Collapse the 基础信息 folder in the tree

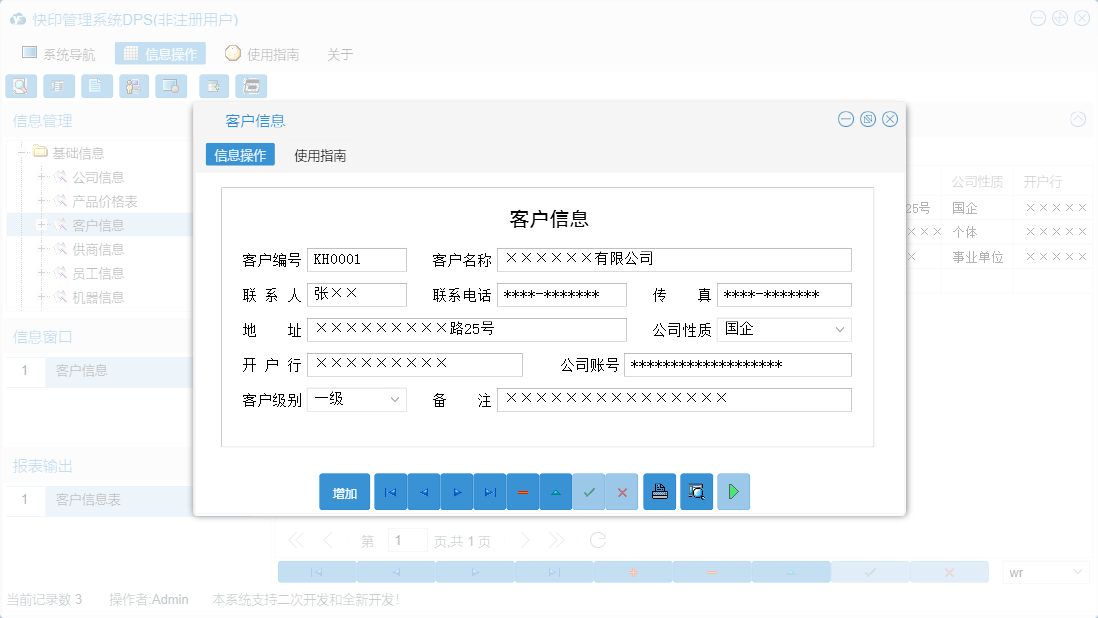(21, 152)
